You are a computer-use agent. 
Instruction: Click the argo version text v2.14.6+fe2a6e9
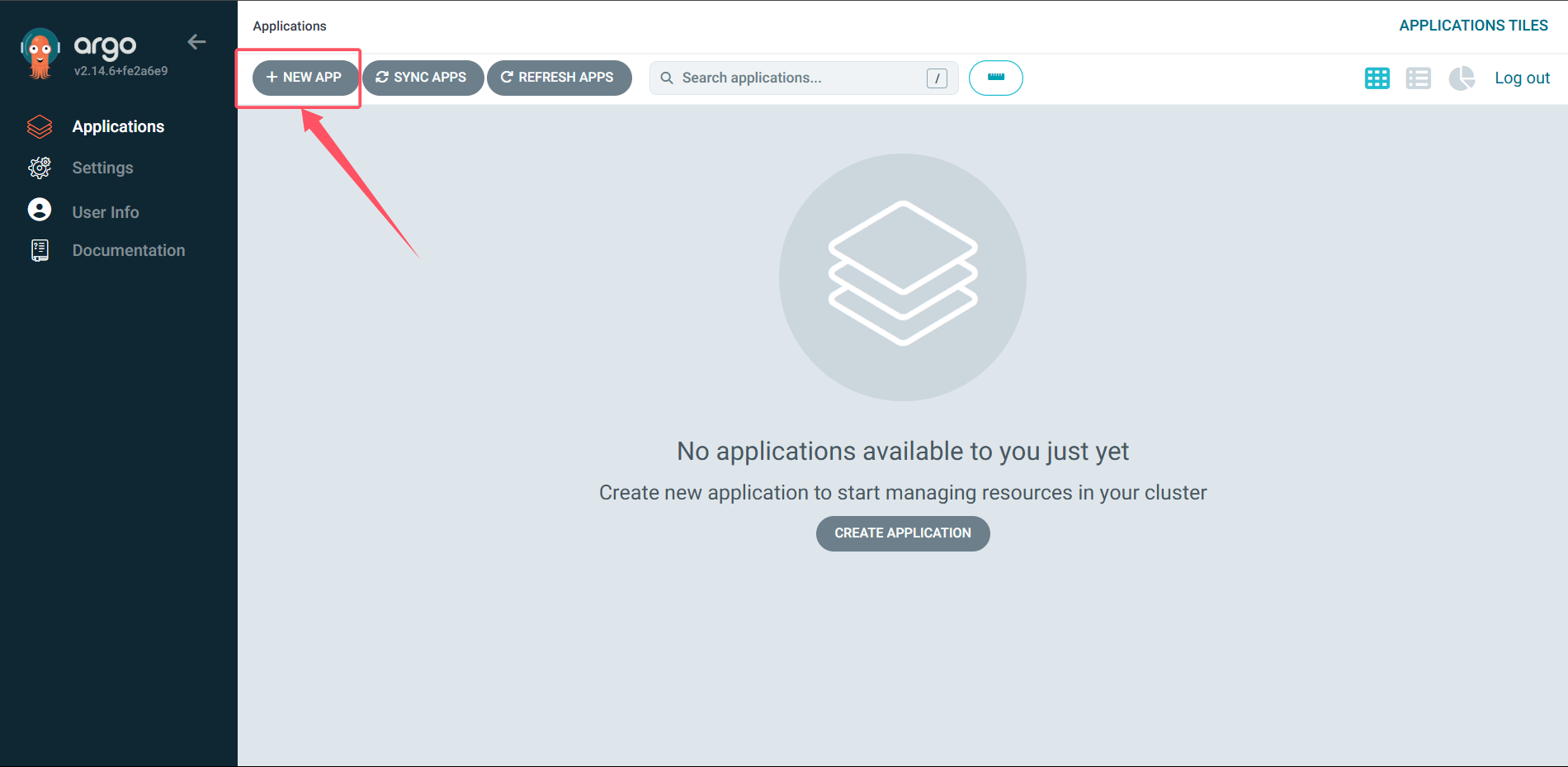point(121,71)
